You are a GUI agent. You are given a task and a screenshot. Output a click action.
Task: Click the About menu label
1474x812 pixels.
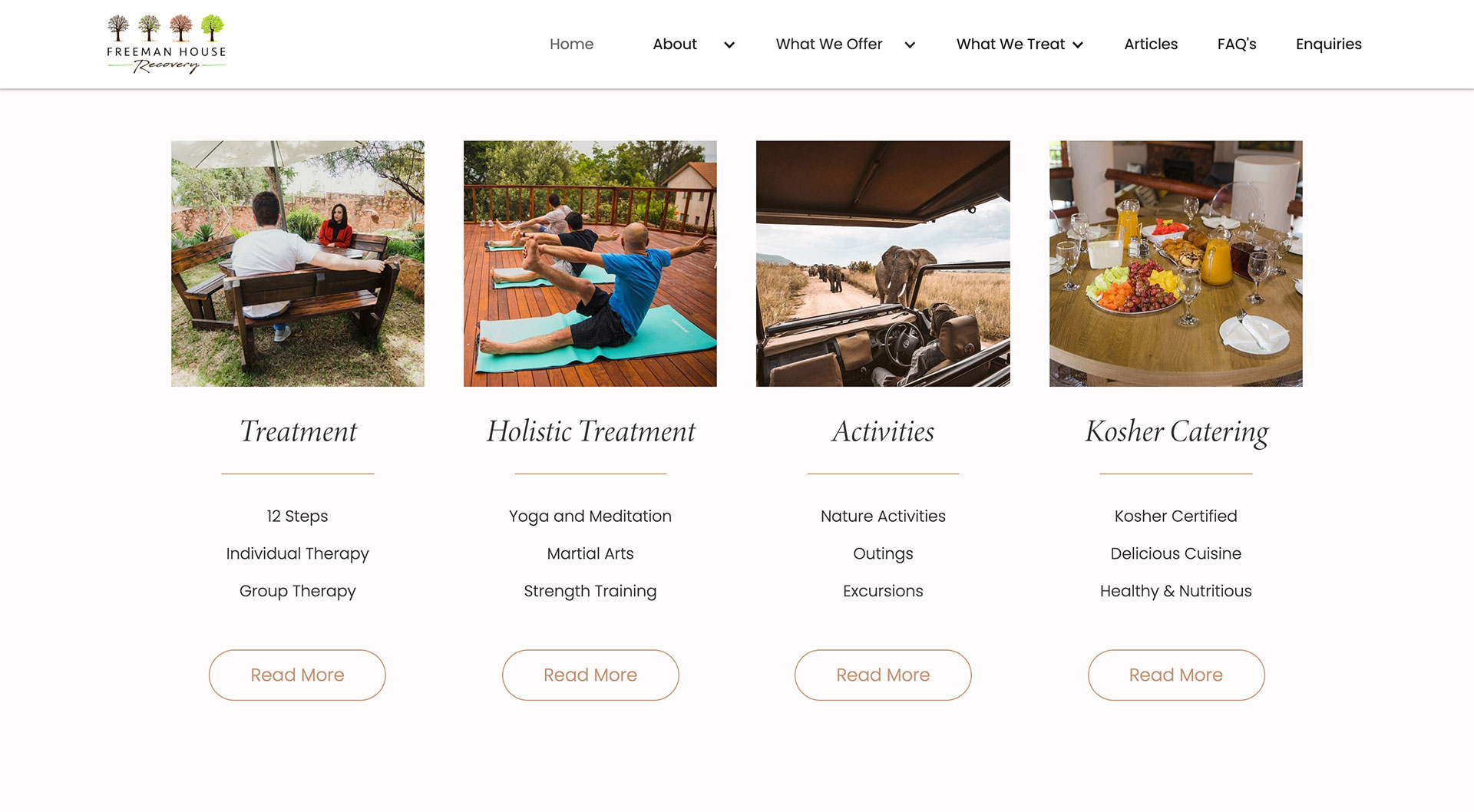tap(675, 45)
